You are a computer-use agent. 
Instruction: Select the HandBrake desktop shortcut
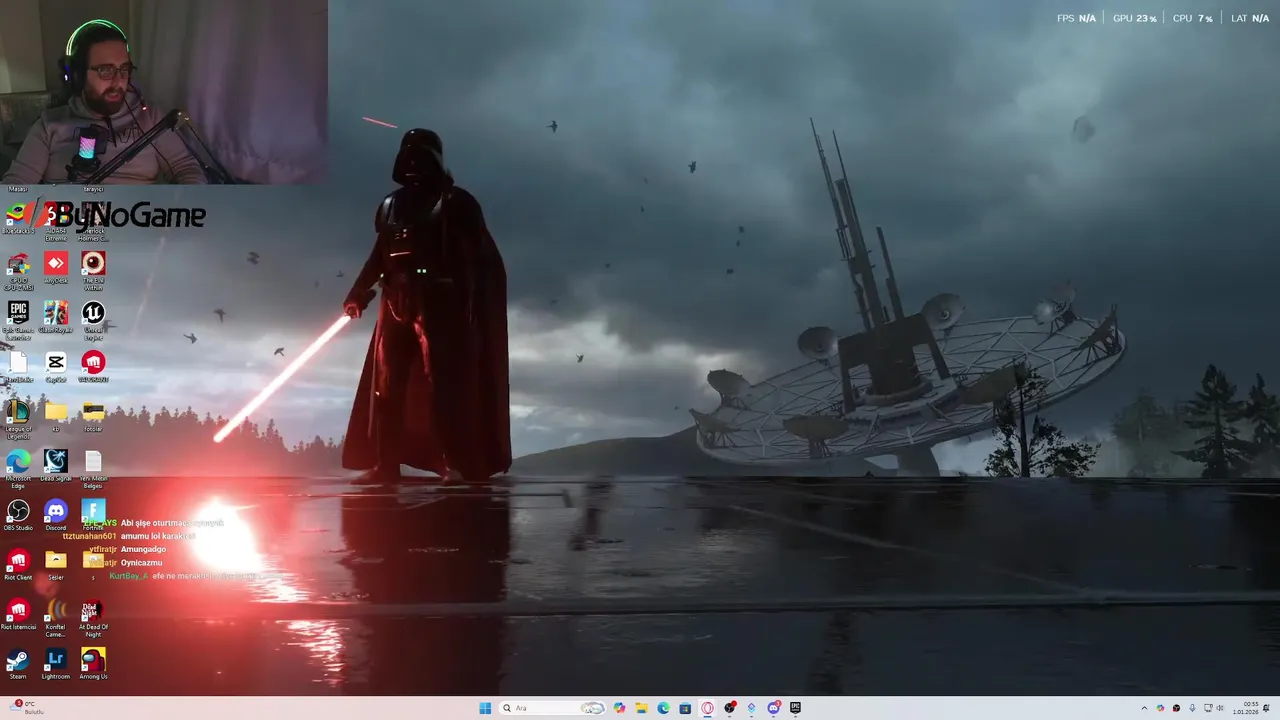(18, 367)
